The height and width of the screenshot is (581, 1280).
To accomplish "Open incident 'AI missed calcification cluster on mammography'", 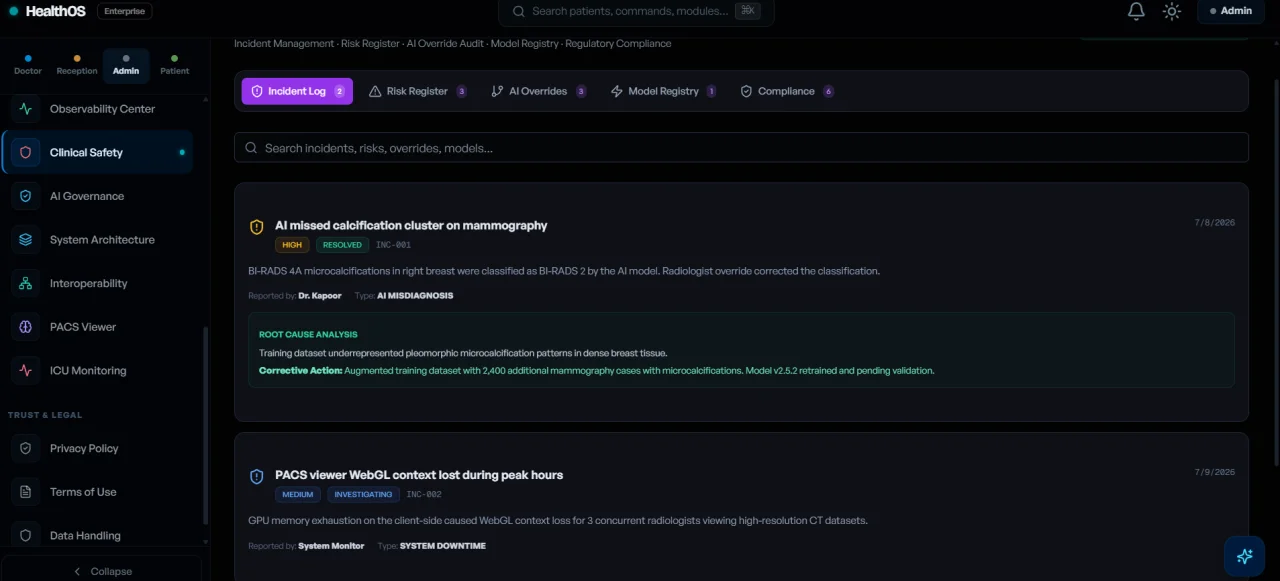I will point(411,226).
